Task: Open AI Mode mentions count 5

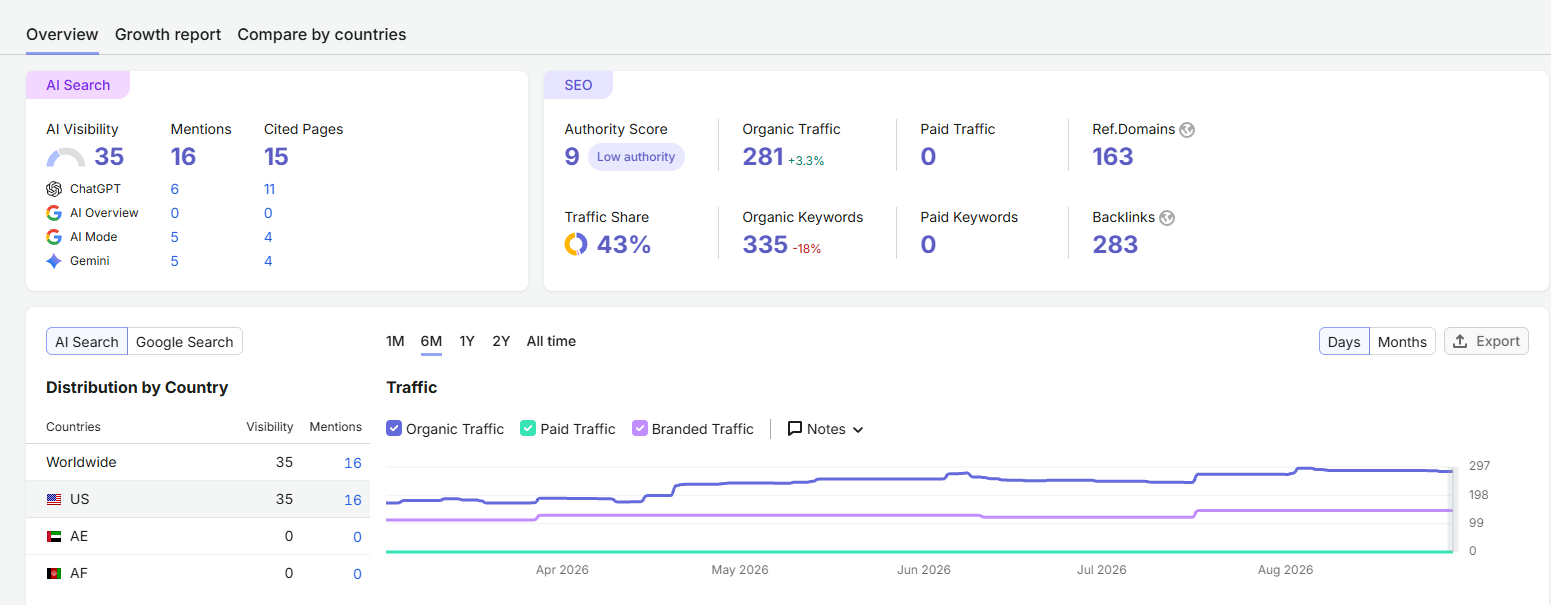Action: click(x=175, y=237)
